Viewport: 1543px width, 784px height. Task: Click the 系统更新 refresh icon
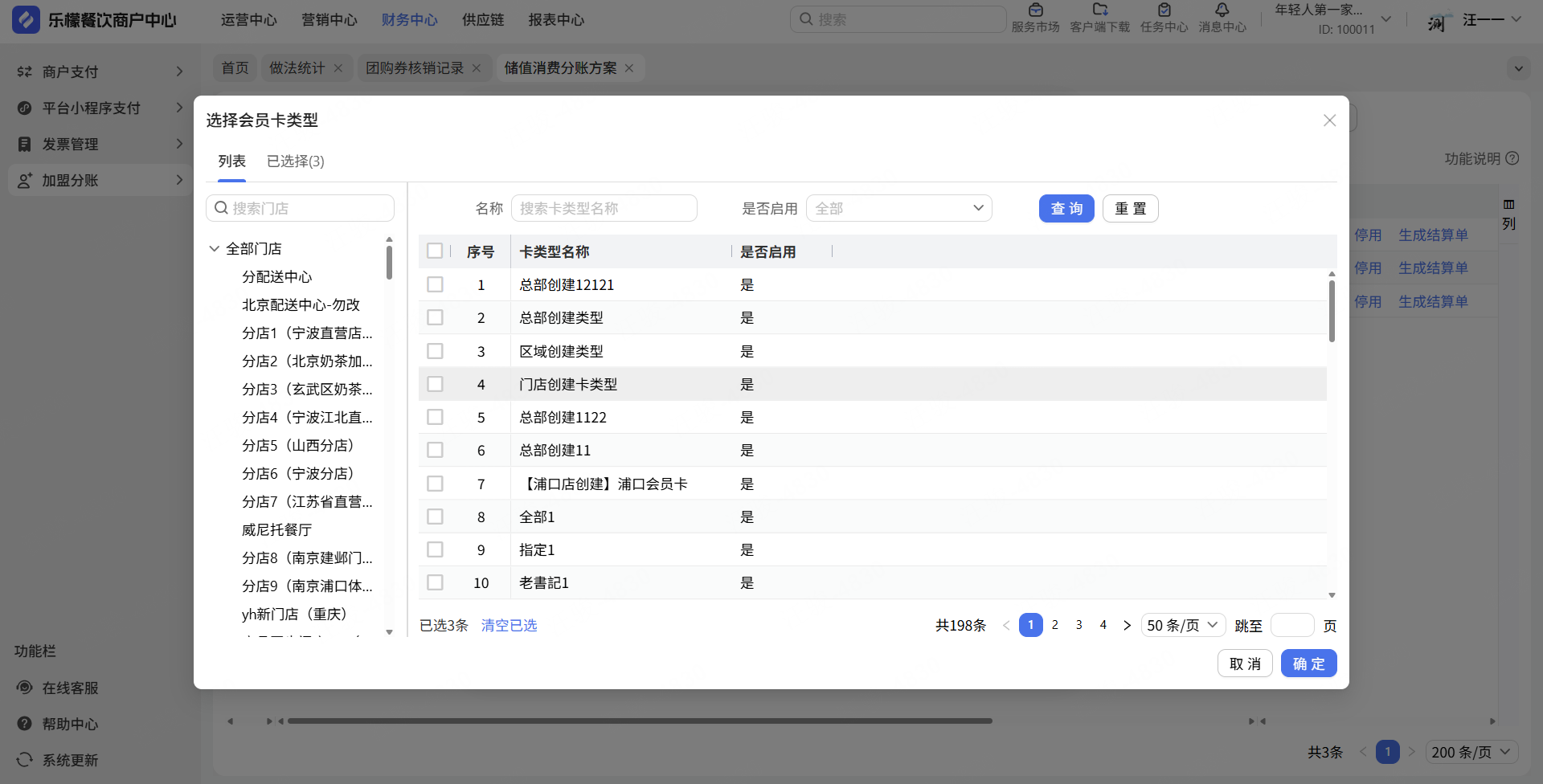pyautogui.click(x=25, y=760)
